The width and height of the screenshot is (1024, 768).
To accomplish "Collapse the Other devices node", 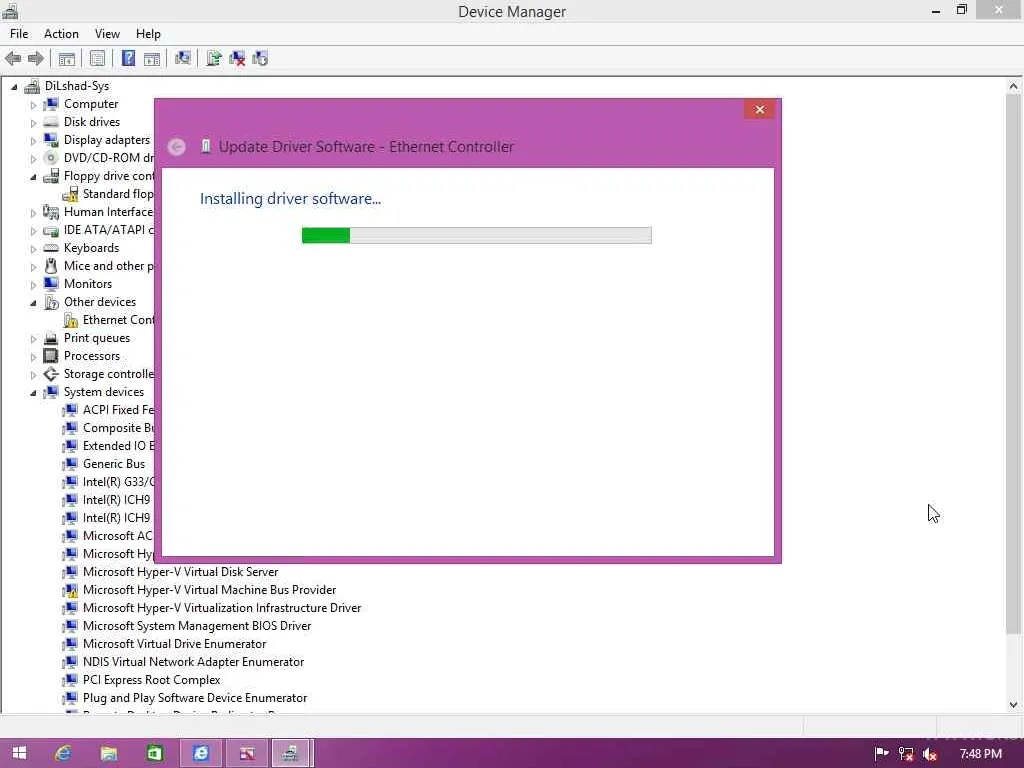I will point(33,302).
